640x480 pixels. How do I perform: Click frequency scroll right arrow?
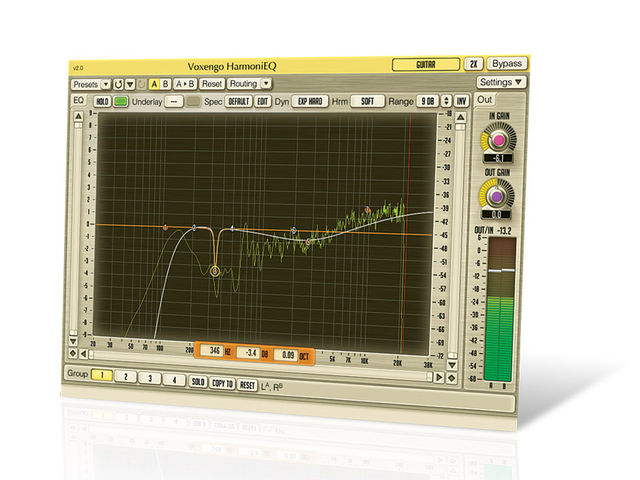pos(439,377)
